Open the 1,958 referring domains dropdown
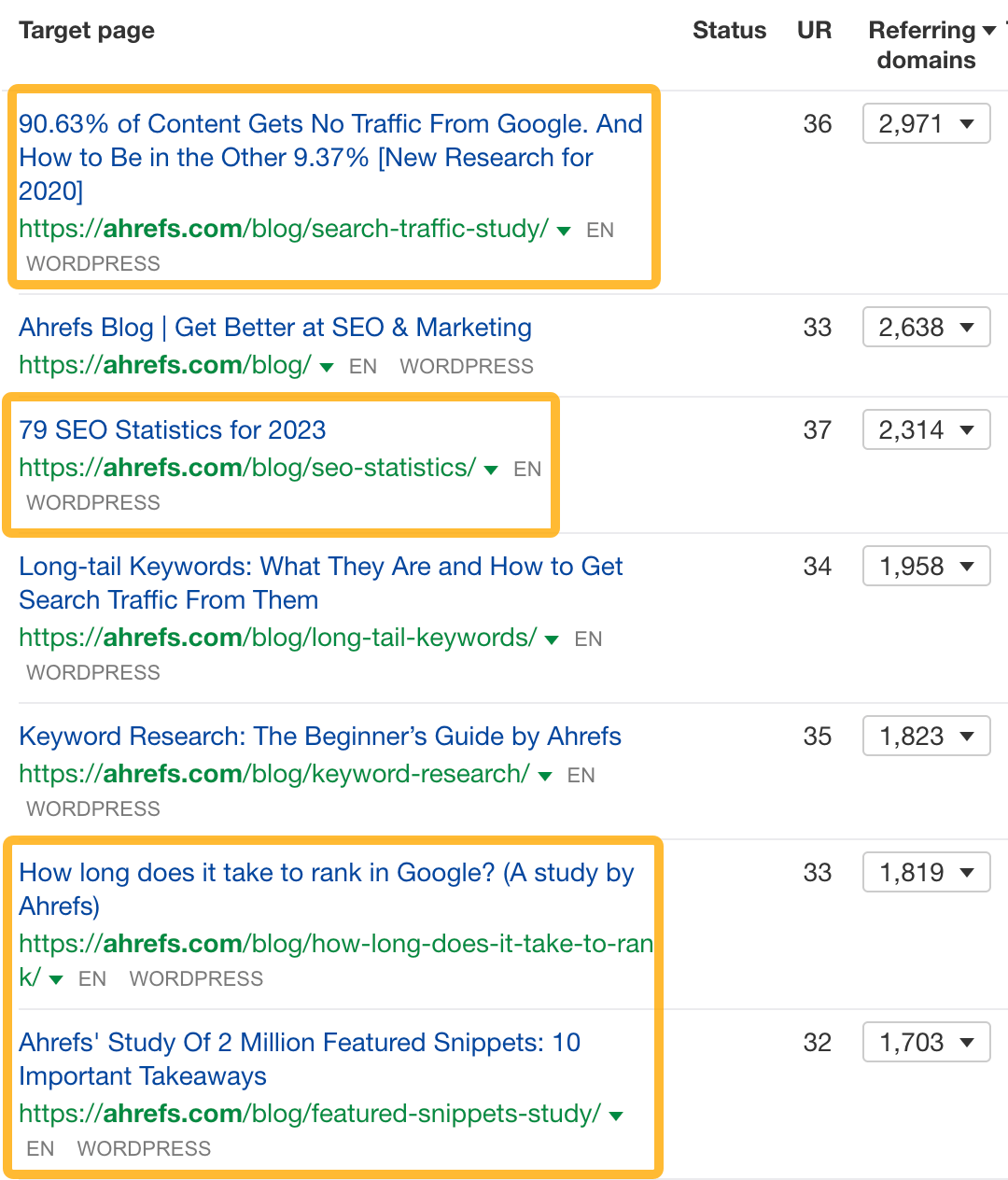Viewport: 1008px width, 1180px height. click(926, 566)
